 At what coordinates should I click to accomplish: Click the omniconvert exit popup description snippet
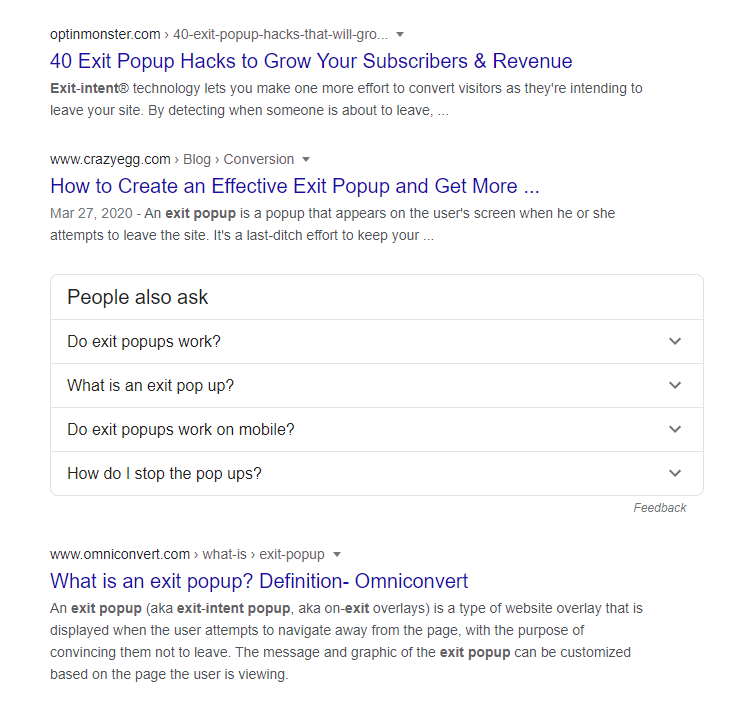[x=346, y=641]
